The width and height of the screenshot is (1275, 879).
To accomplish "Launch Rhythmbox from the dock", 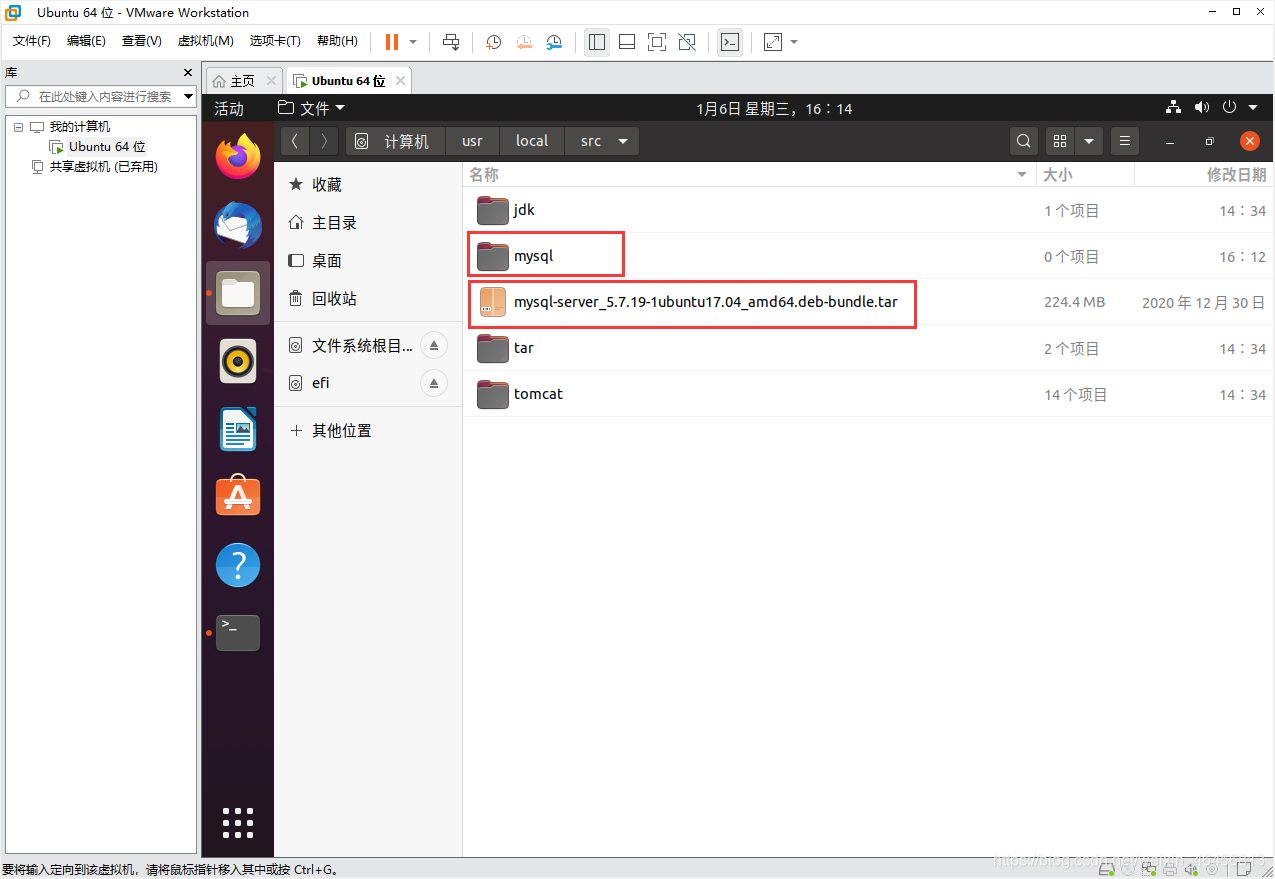I will click(238, 361).
